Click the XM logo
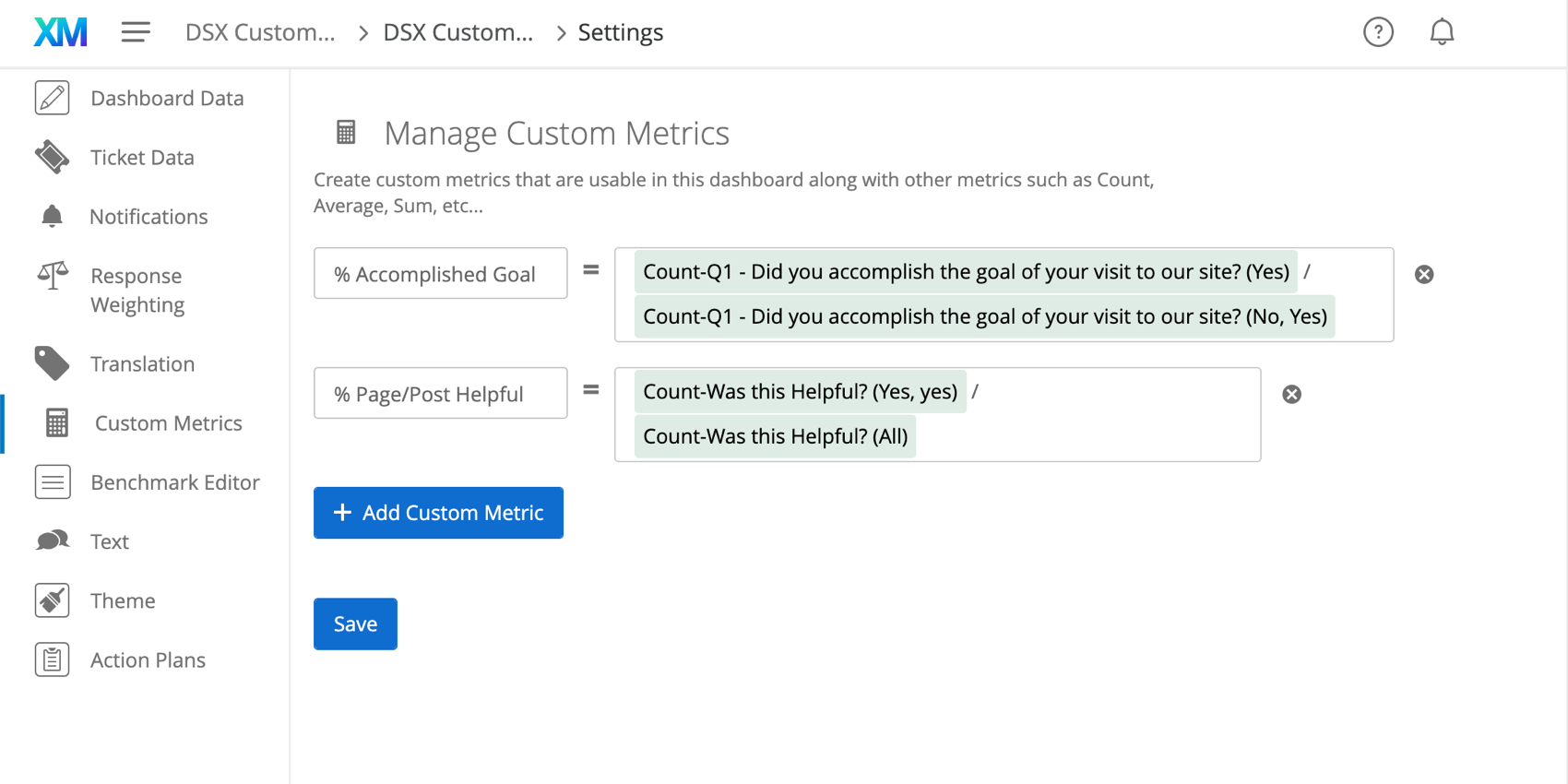The width and height of the screenshot is (1568, 784). pyautogui.click(x=61, y=32)
